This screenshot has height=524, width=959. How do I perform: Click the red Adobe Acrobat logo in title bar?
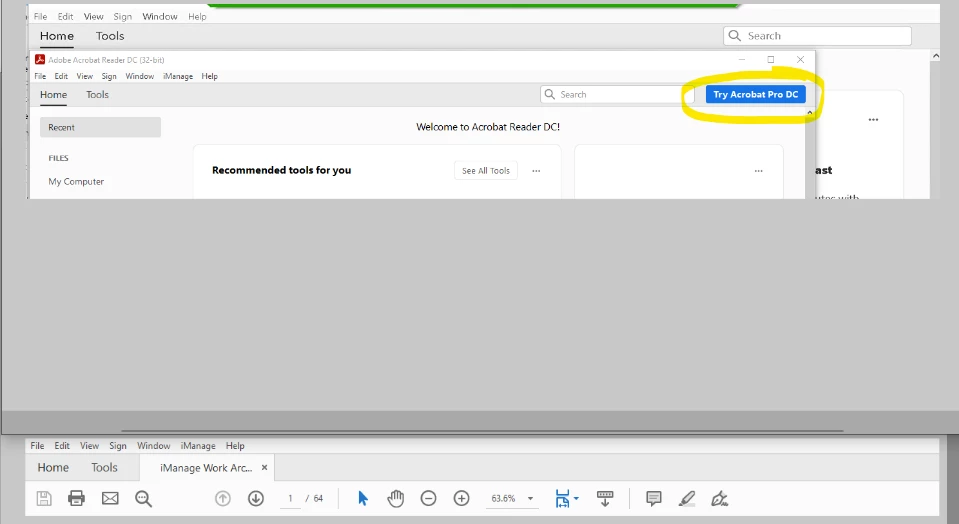coord(40,59)
